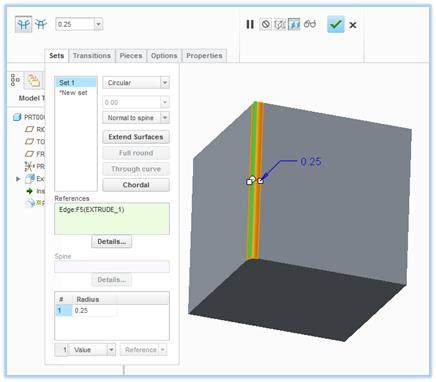Open the Pieces tab
This screenshot has height=382, width=436.
[x=131, y=56]
